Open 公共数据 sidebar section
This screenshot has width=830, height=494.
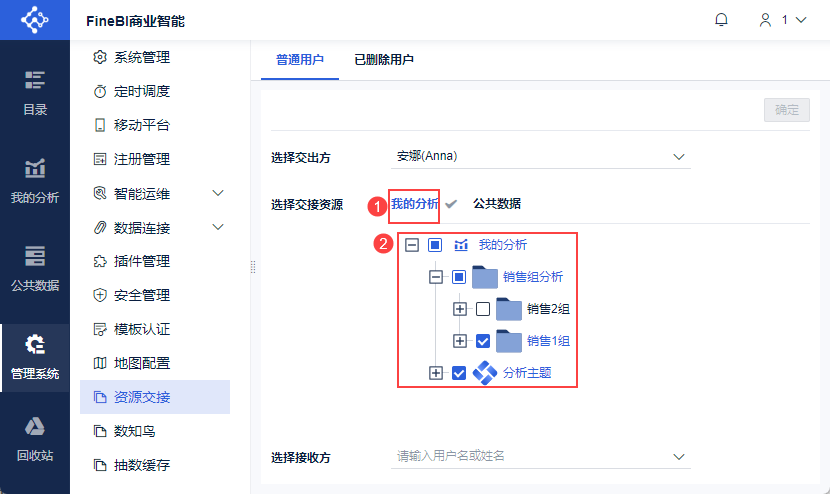(x=35, y=268)
